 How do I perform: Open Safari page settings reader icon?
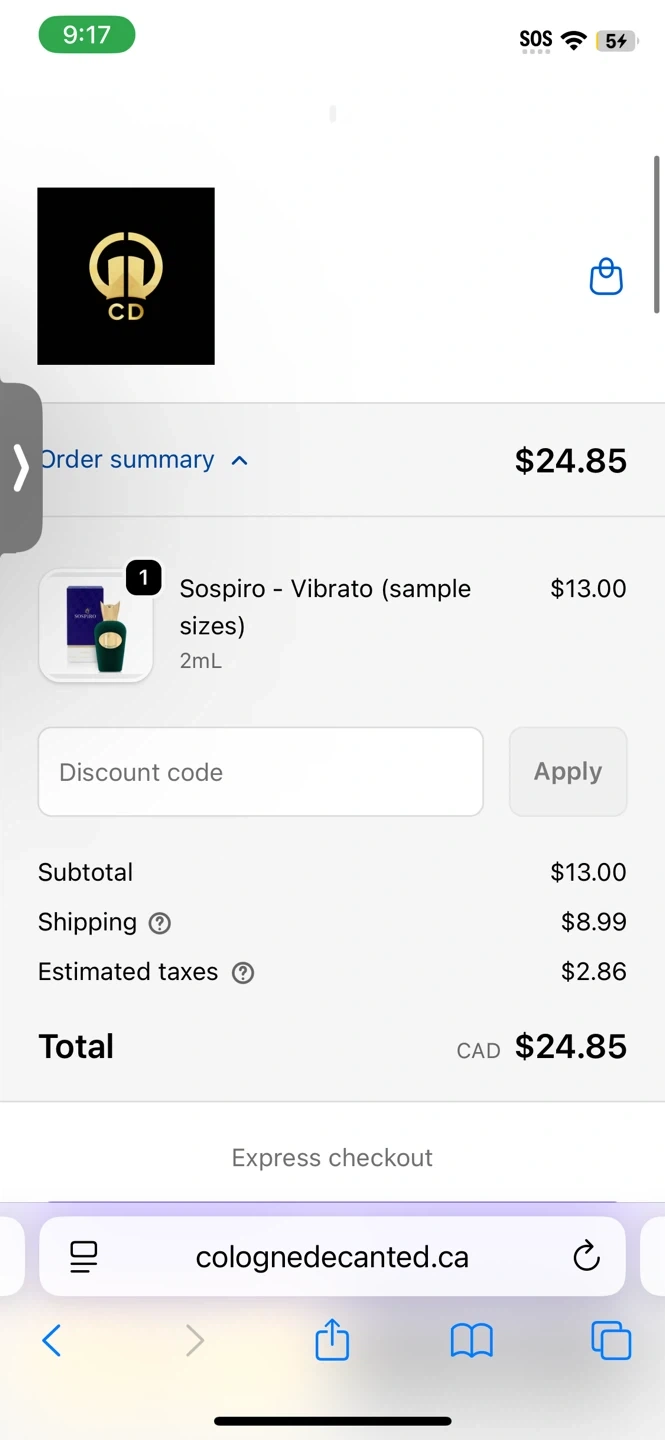point(84,1256)
